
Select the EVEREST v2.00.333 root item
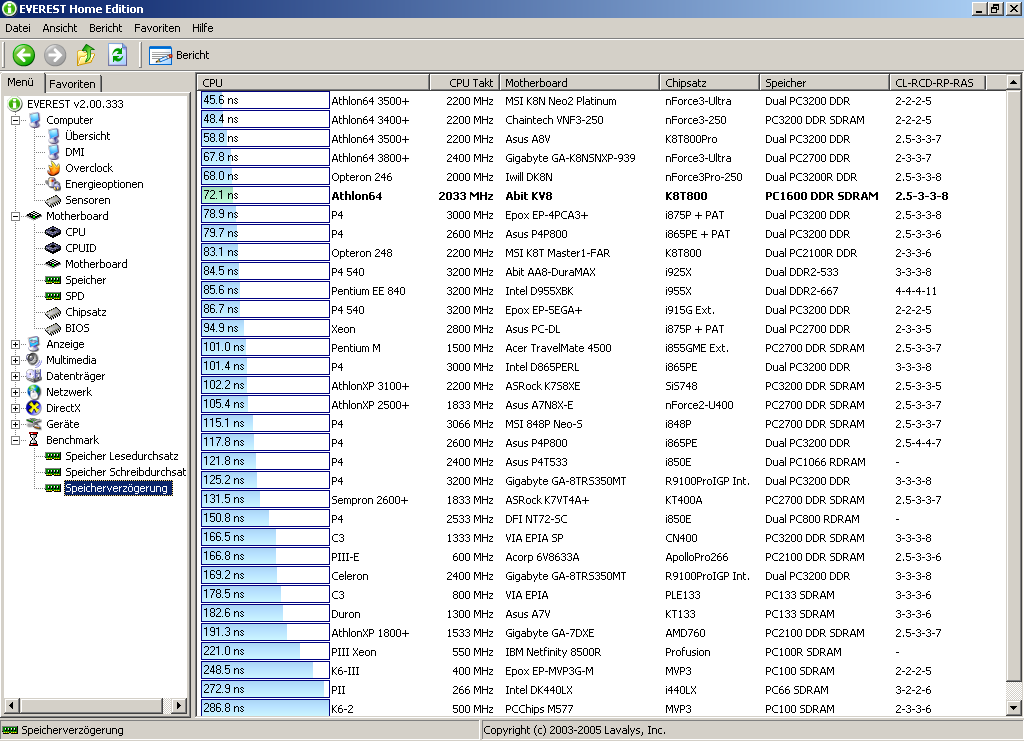[74, 104]
